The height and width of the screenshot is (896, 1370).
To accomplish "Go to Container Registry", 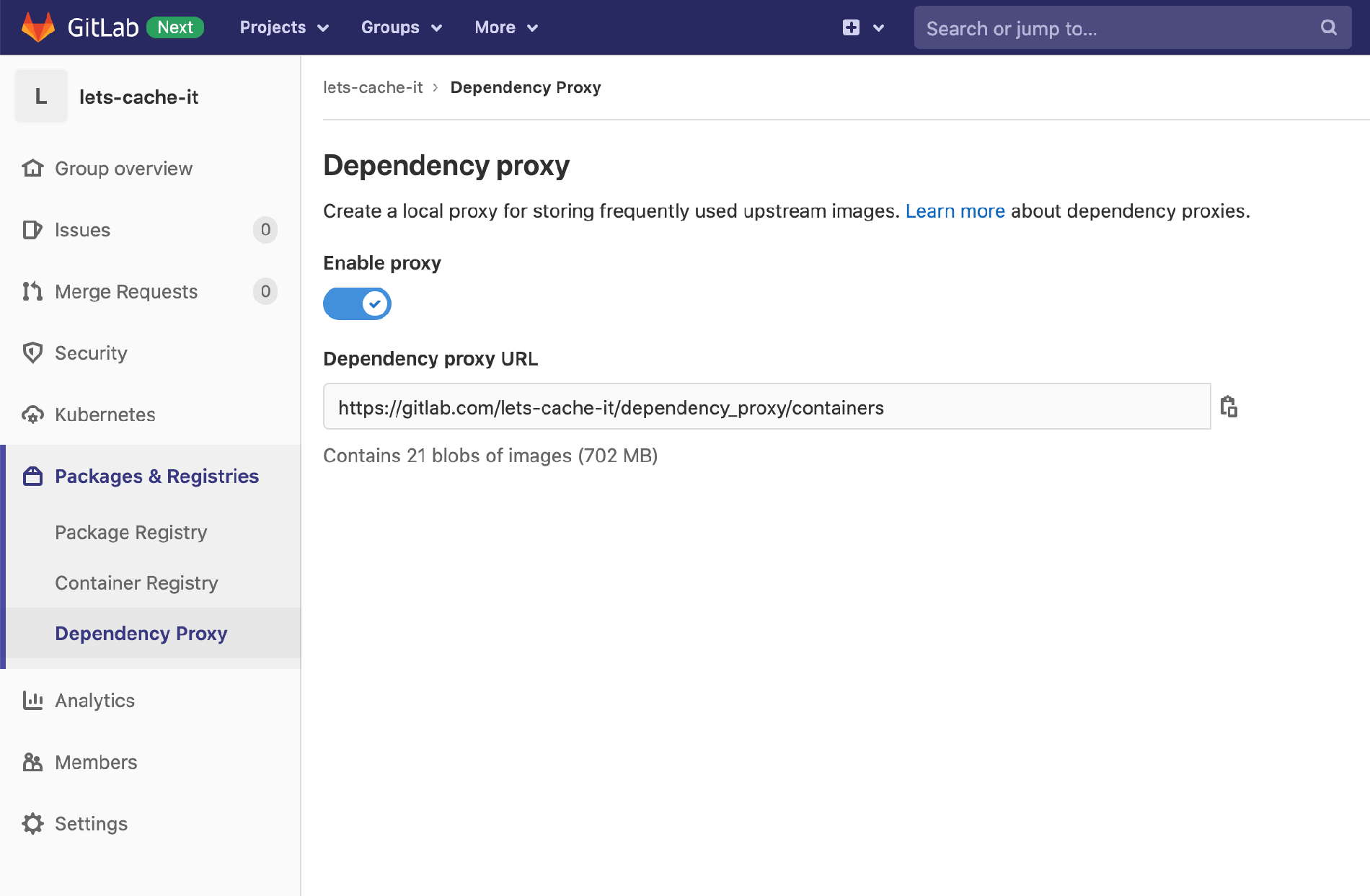I will pyautogui.click(x=136, y=582).
